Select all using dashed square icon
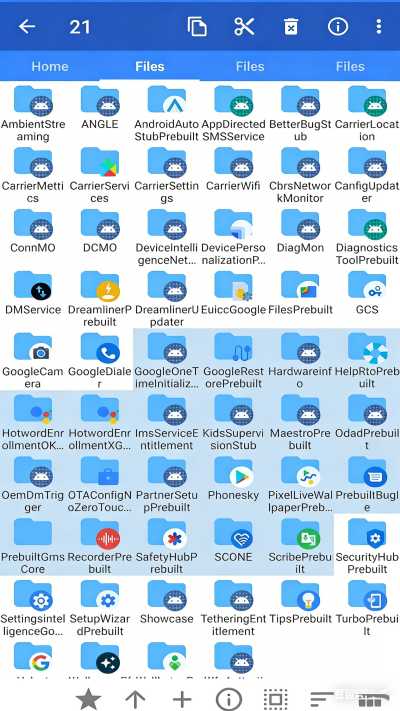Viewport: 400px width, 711px height. (275, 699)
